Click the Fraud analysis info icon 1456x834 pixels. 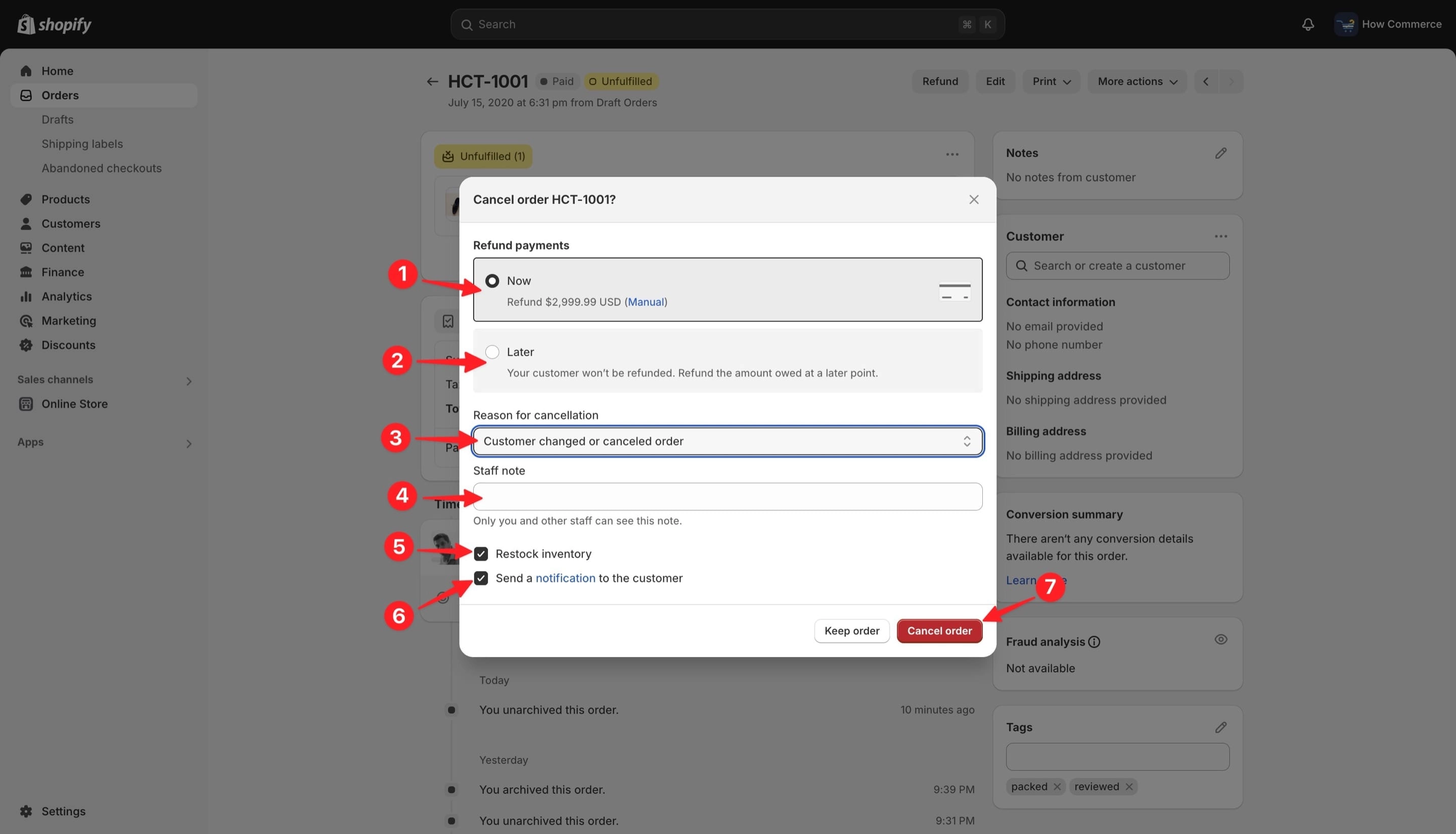click(x=1094, y=641)
